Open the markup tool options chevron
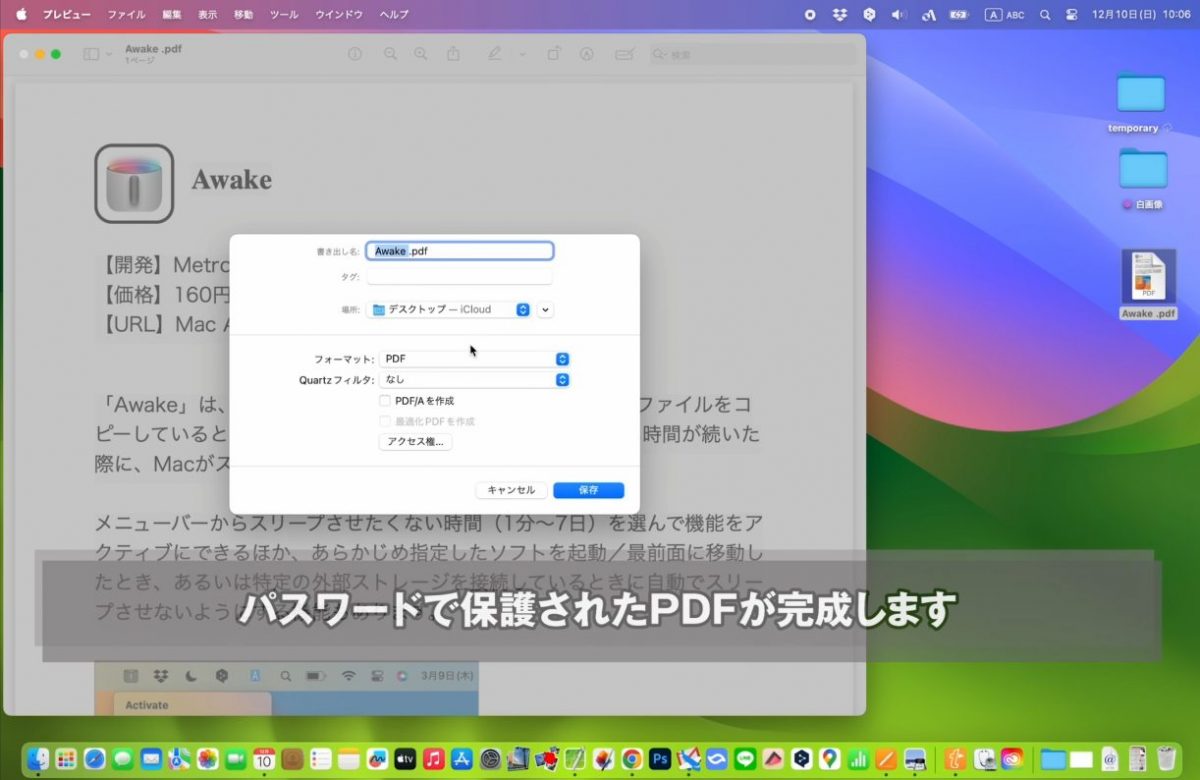The width and height of the screenshot is (1200, 780). pos(521,54)
